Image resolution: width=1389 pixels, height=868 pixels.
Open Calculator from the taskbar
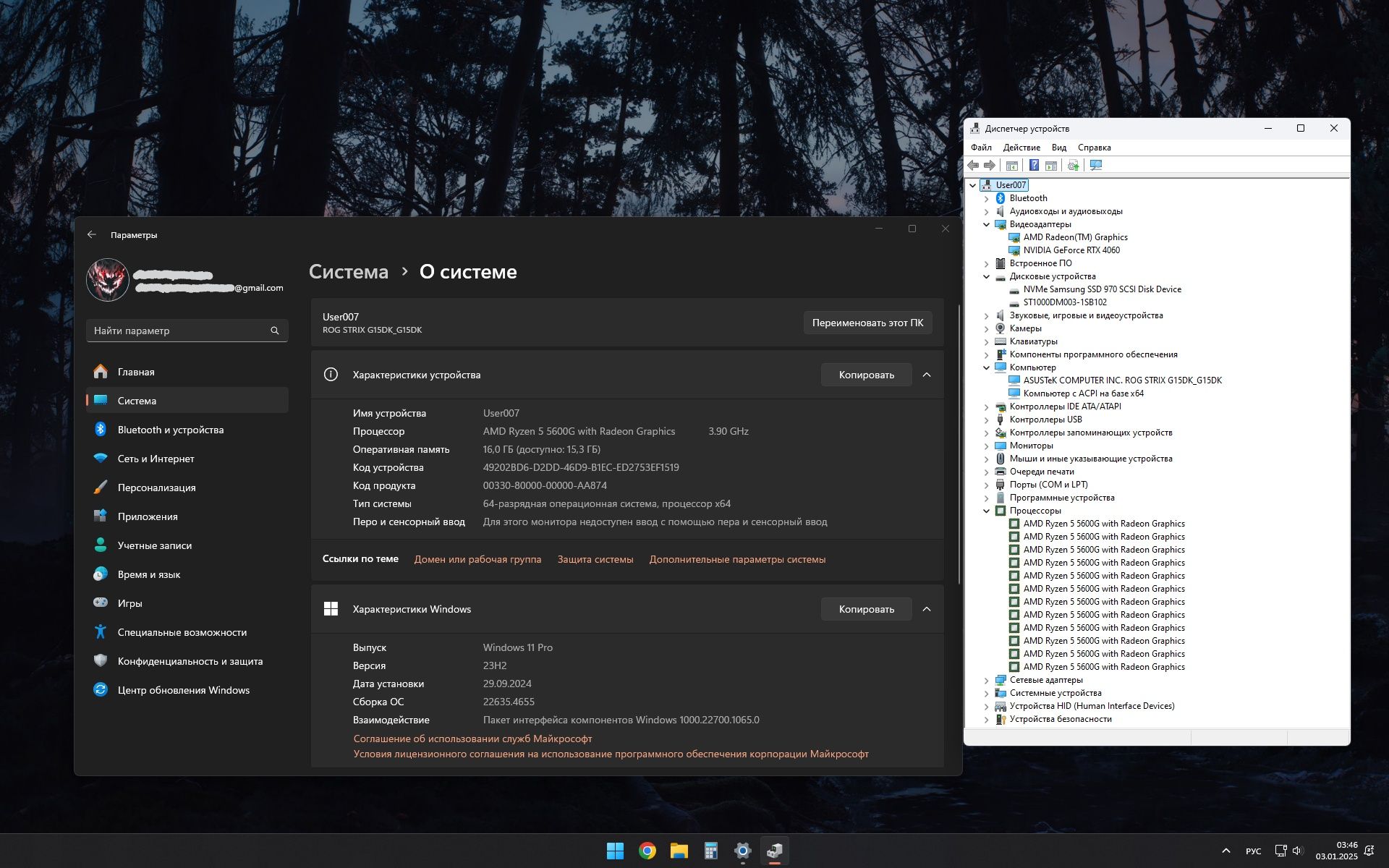click(x=711, y=851)
